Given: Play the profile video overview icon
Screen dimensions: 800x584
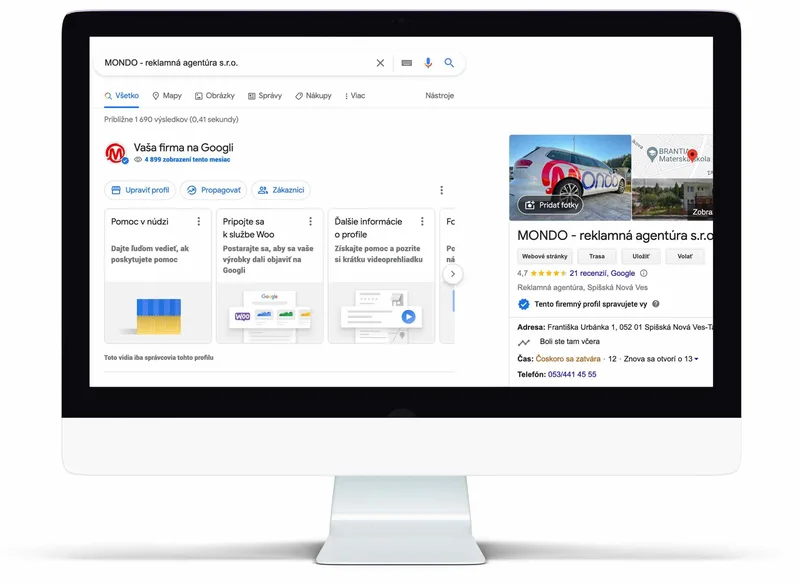Looking at the screenshot, I should (x=408, y=317).
